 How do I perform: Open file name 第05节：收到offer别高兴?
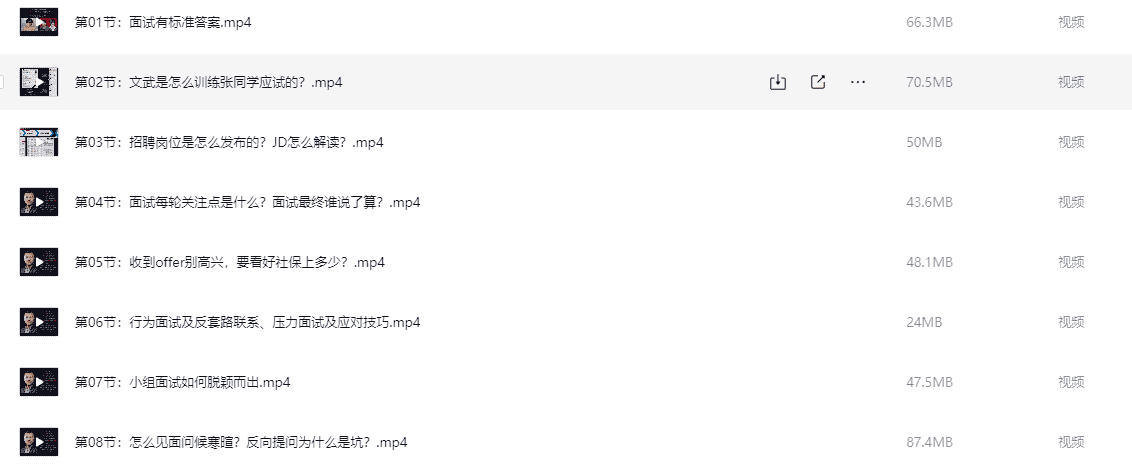coord(230,262)
